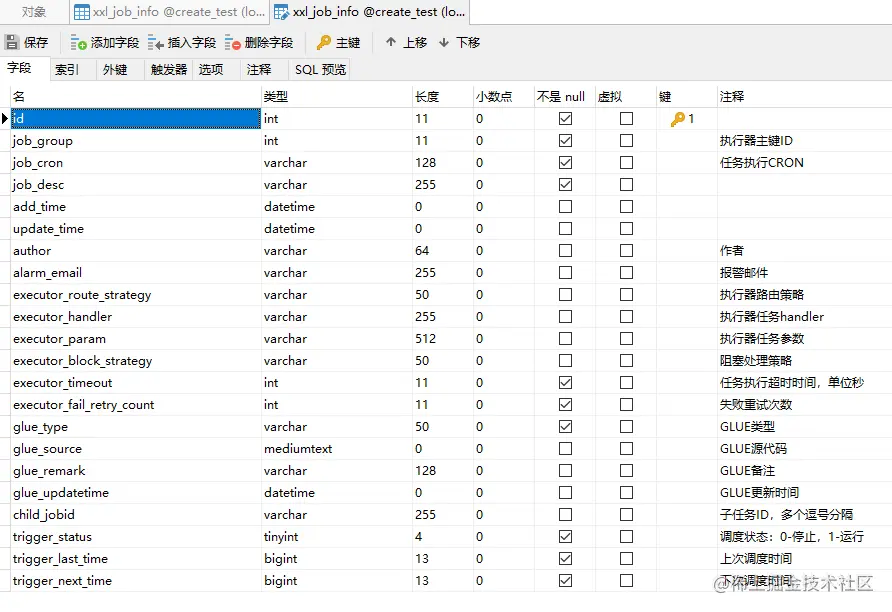The height and width of the screenshot is (612, 892).
Task: Click the Move Up (上移) arrow icon
Action: (391, 42)
